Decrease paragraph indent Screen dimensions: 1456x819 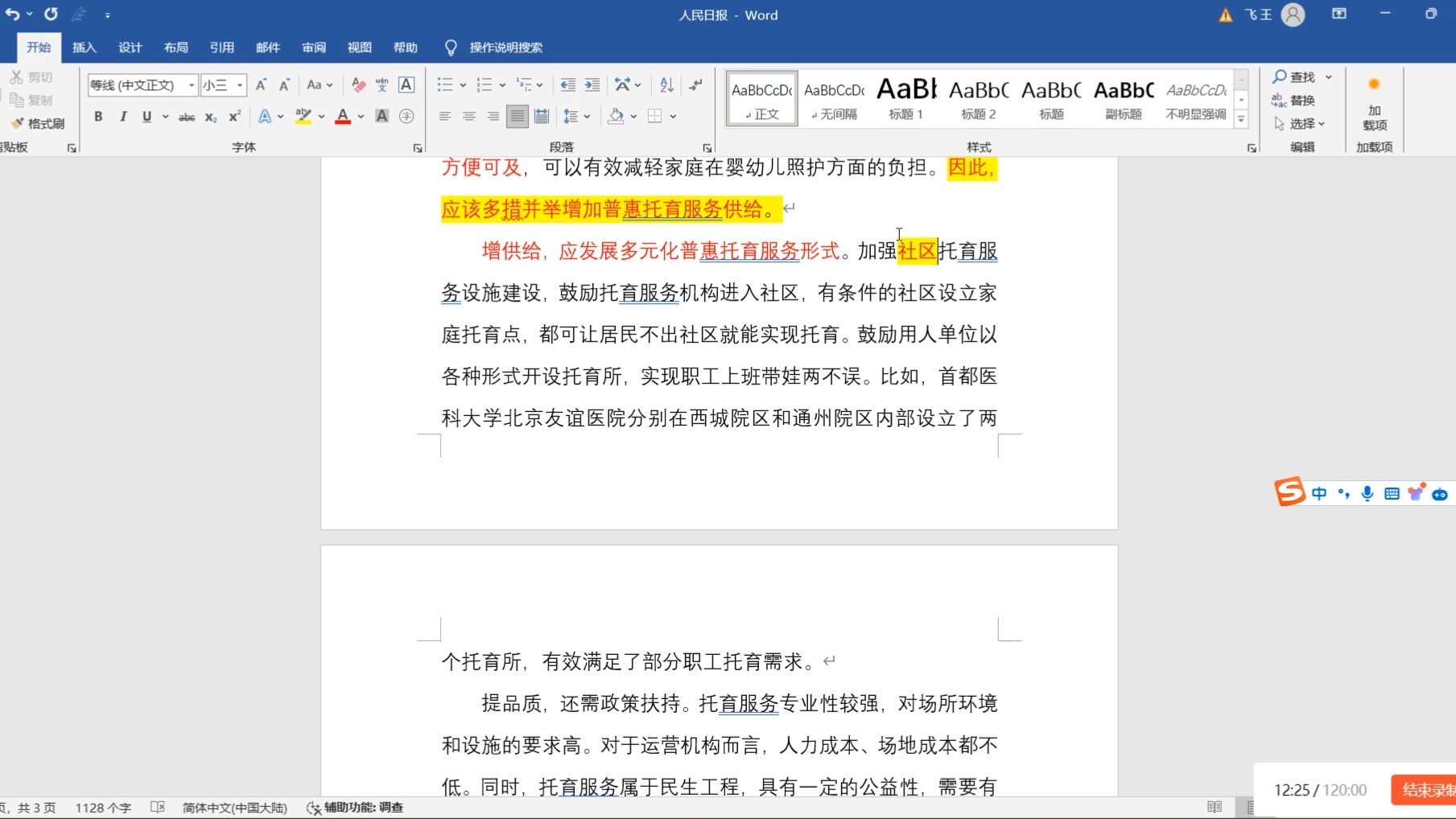(567, 84)
